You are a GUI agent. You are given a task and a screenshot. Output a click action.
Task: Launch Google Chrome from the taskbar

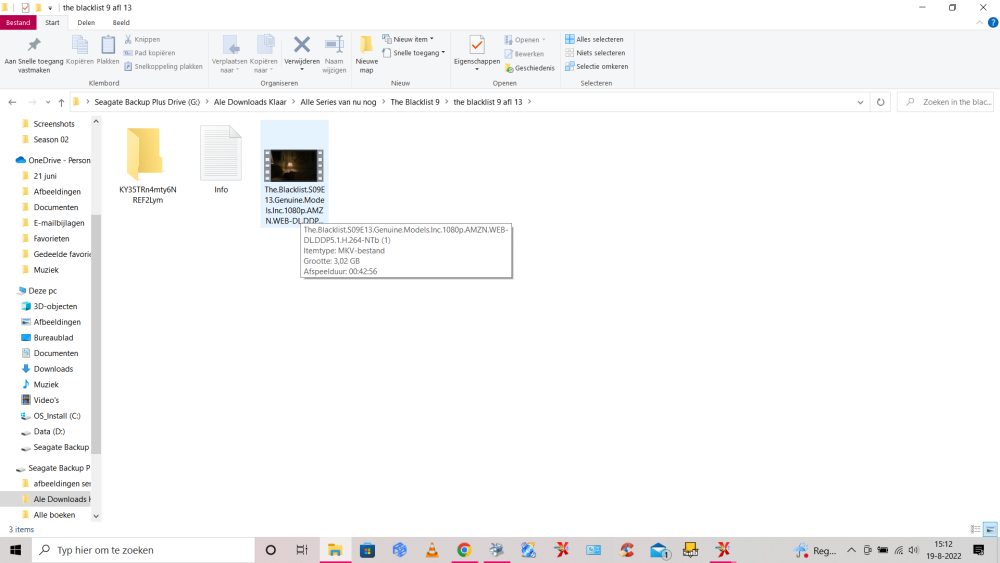[463, 550]
